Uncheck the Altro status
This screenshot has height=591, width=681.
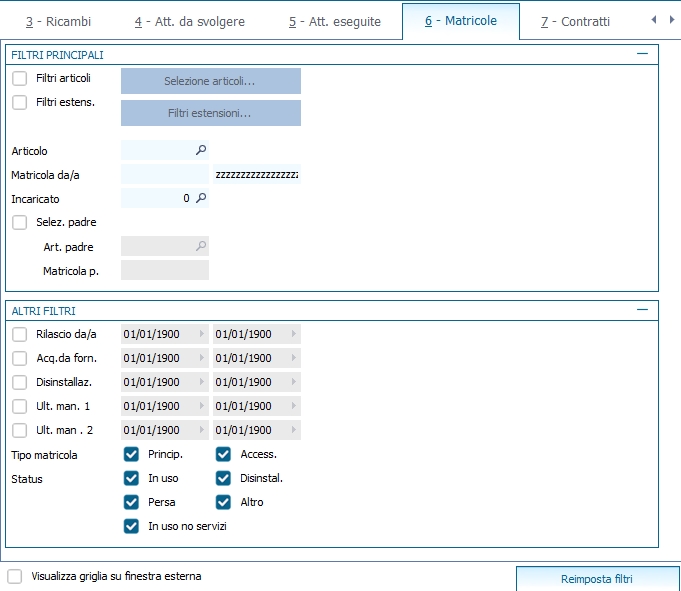pos(223,502)
